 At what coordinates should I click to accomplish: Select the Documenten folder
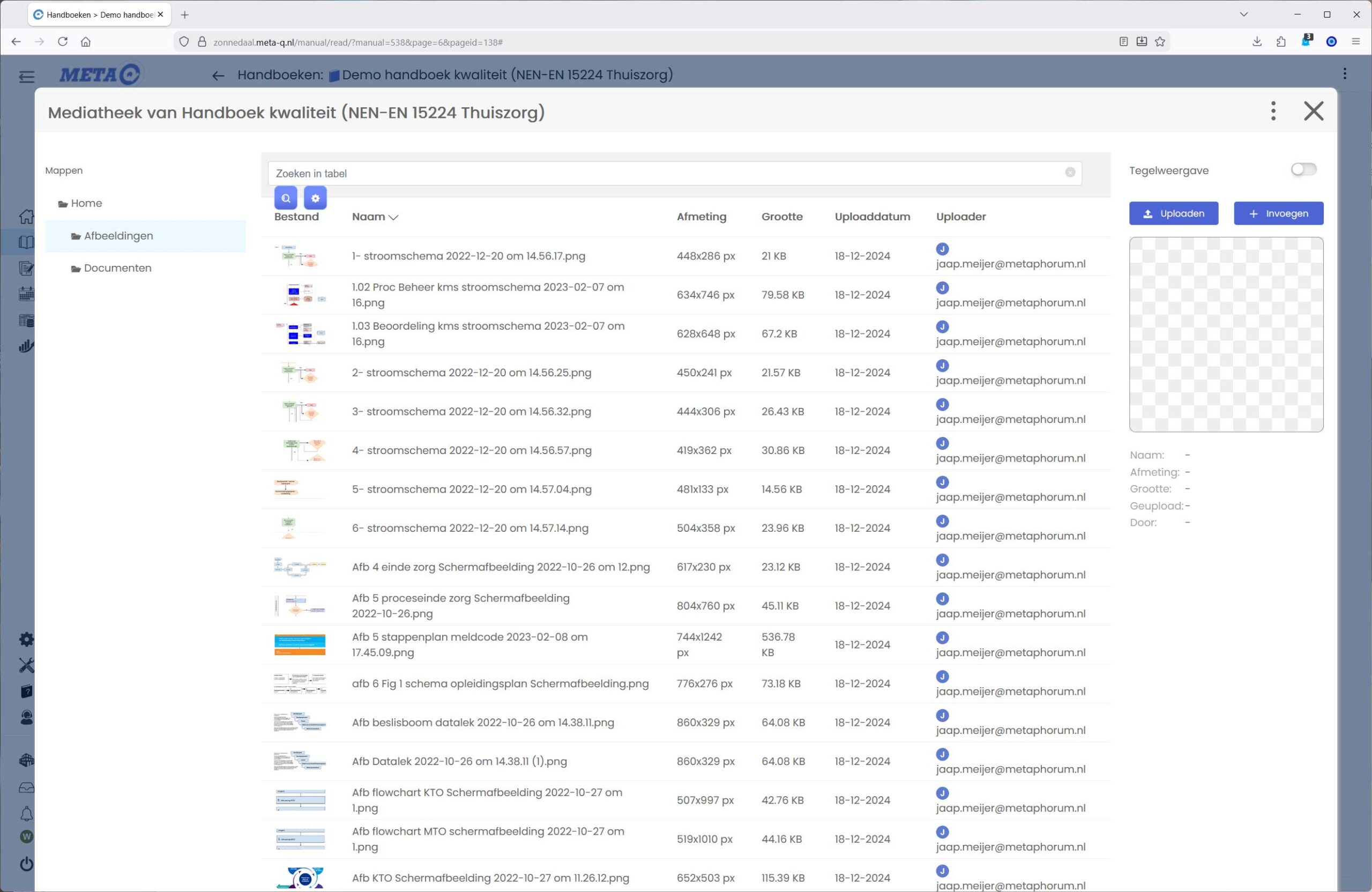point(117,268)
